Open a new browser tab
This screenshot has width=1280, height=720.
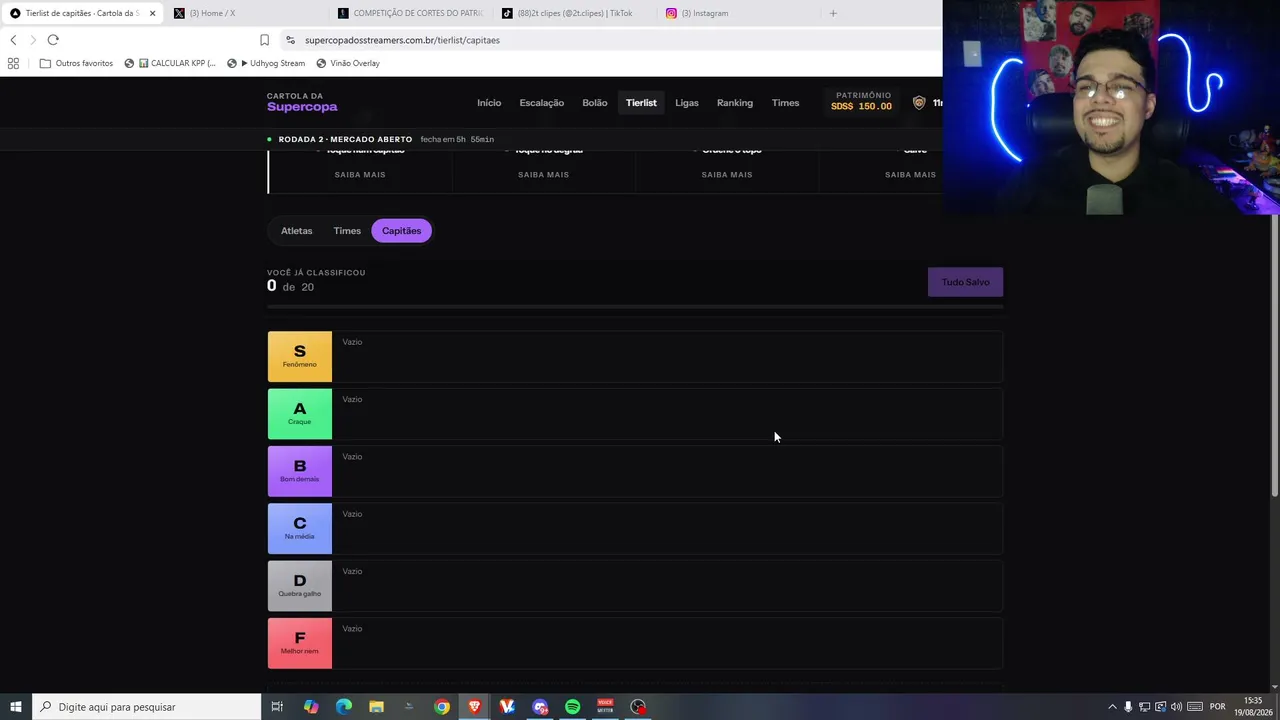pos(833,13)
